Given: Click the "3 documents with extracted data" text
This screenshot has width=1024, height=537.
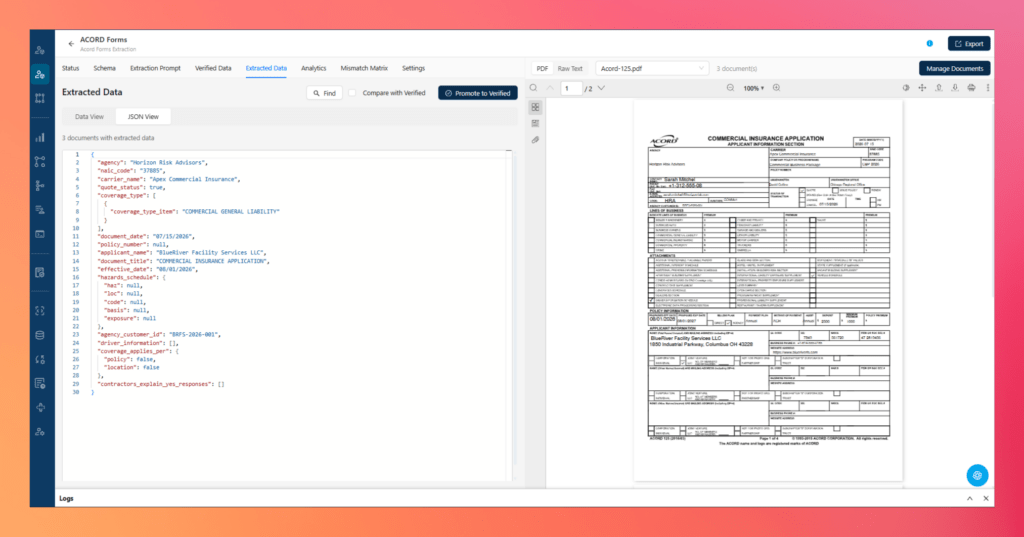Looking at the screenshot, I should (108, 138).
